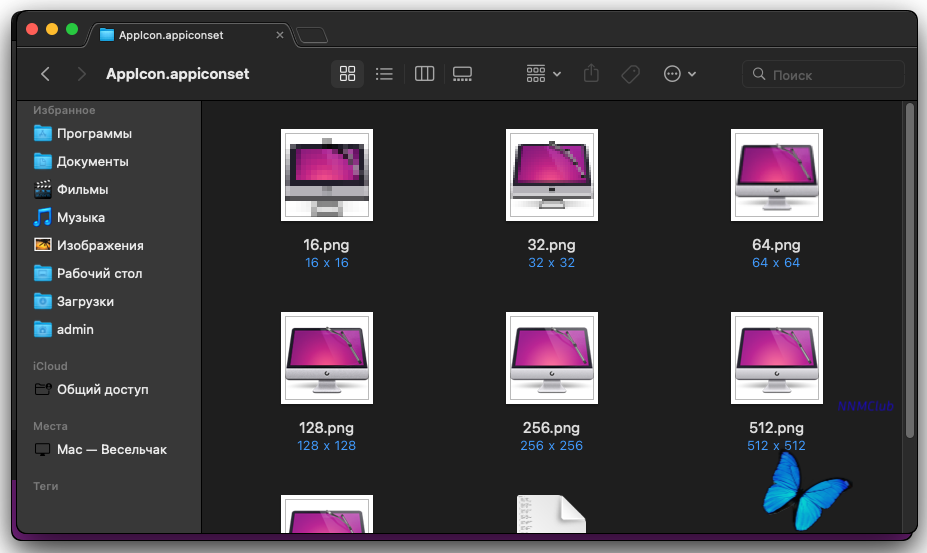Open Программы in the sidebar

(109, 134)
